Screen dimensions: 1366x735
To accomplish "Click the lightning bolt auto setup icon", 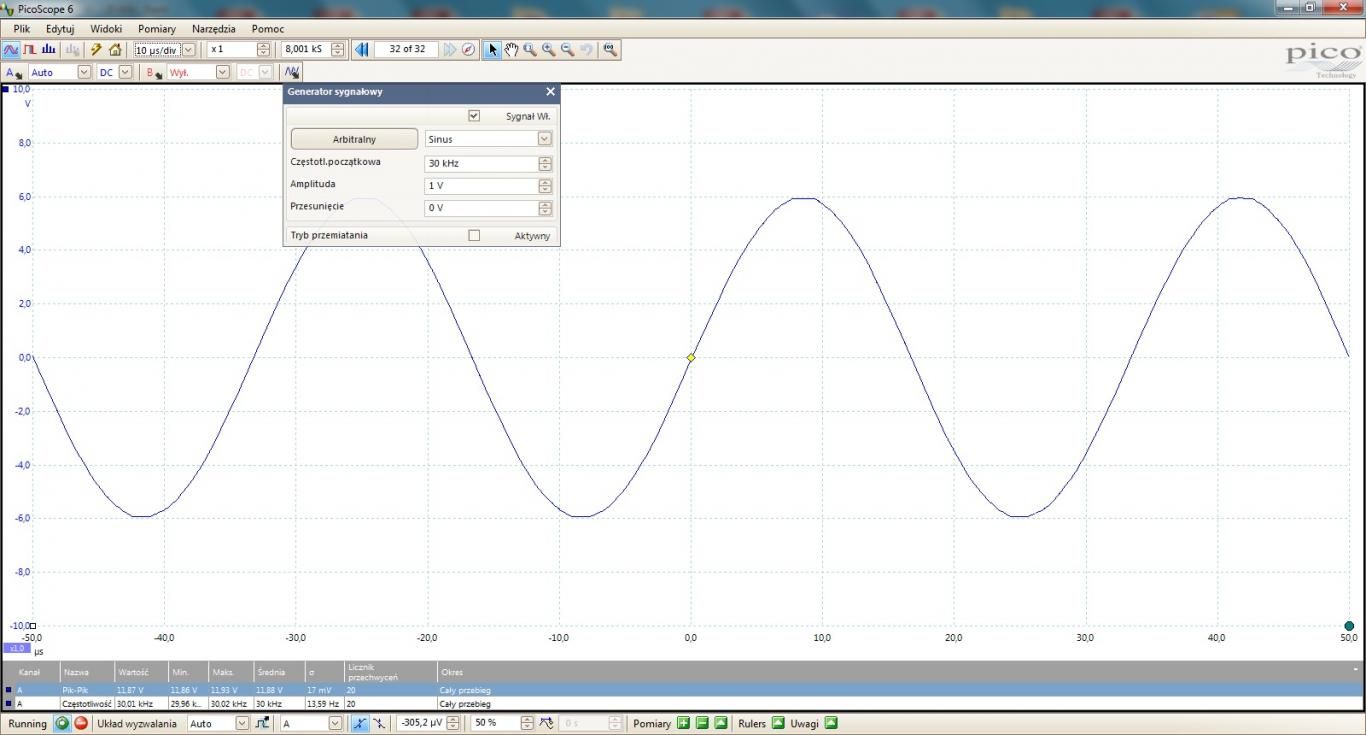I will 96,49.
